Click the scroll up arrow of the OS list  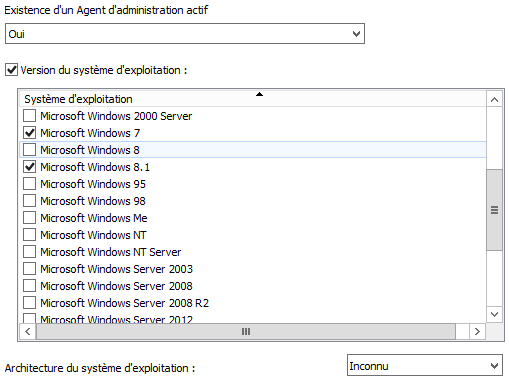point(495,99)
